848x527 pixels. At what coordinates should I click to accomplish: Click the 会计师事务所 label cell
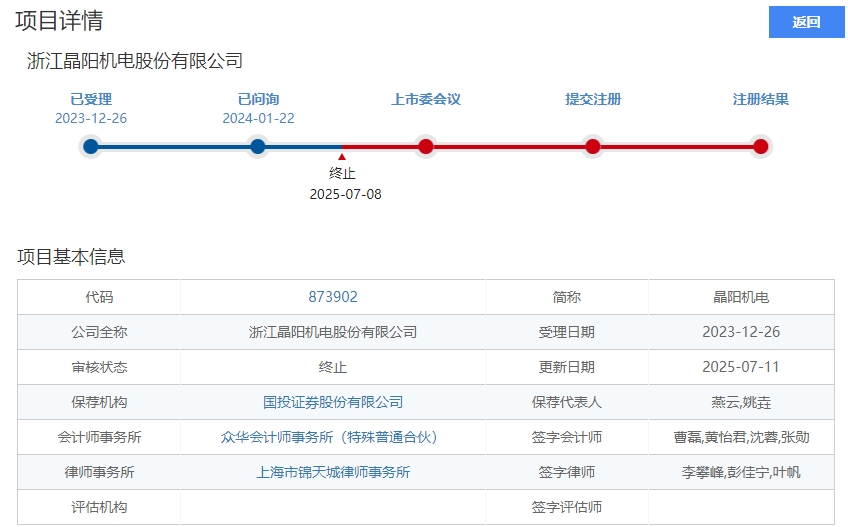(99, 437)
